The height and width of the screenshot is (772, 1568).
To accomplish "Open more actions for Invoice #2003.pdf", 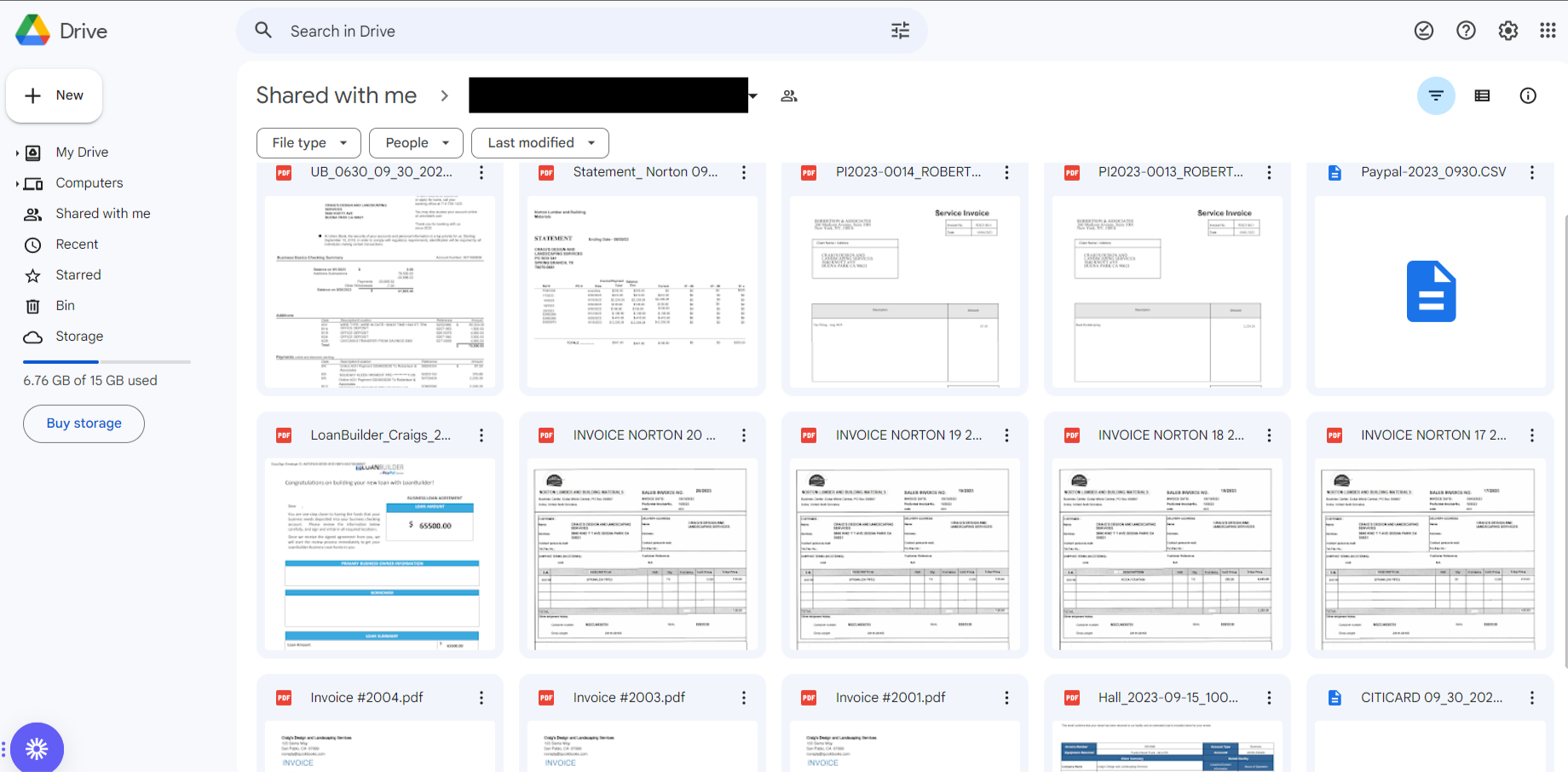I will point(744,698).
